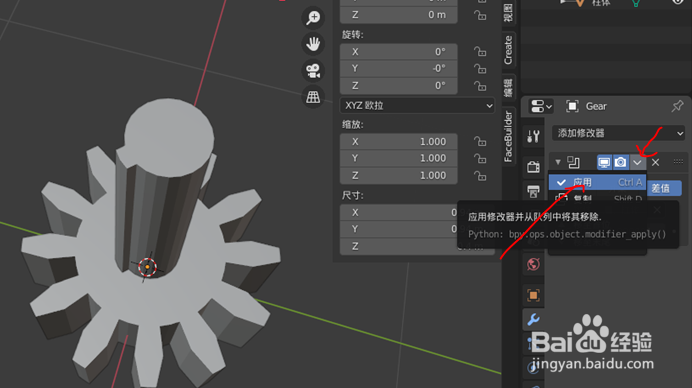This screenshot has height=388, width=692.
Task: Click the pan view hand gizmo
Action: pos(313,44)
